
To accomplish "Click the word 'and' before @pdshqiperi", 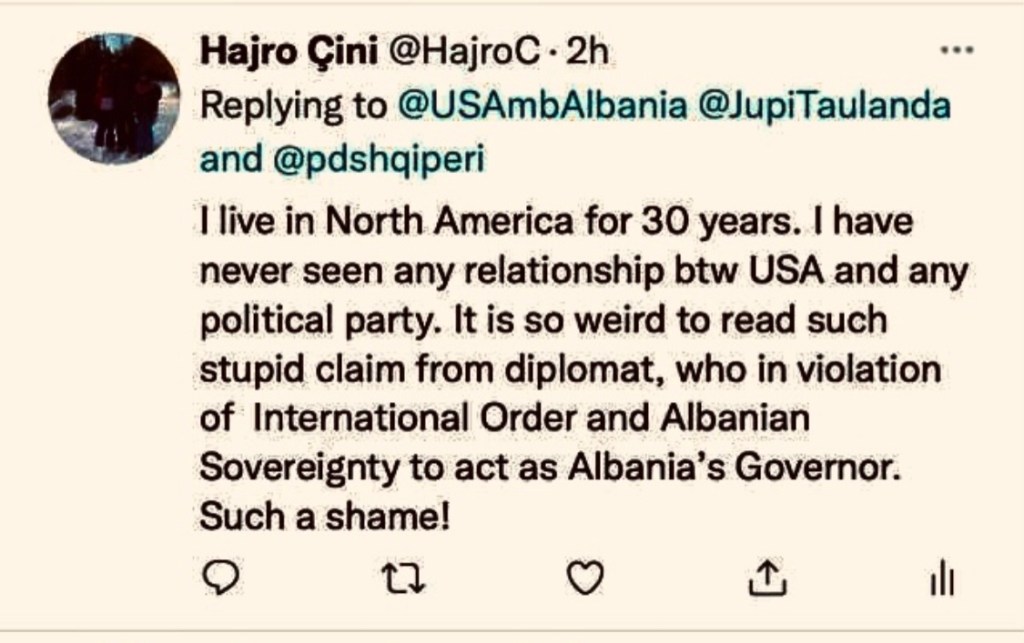I will (231, 159).
